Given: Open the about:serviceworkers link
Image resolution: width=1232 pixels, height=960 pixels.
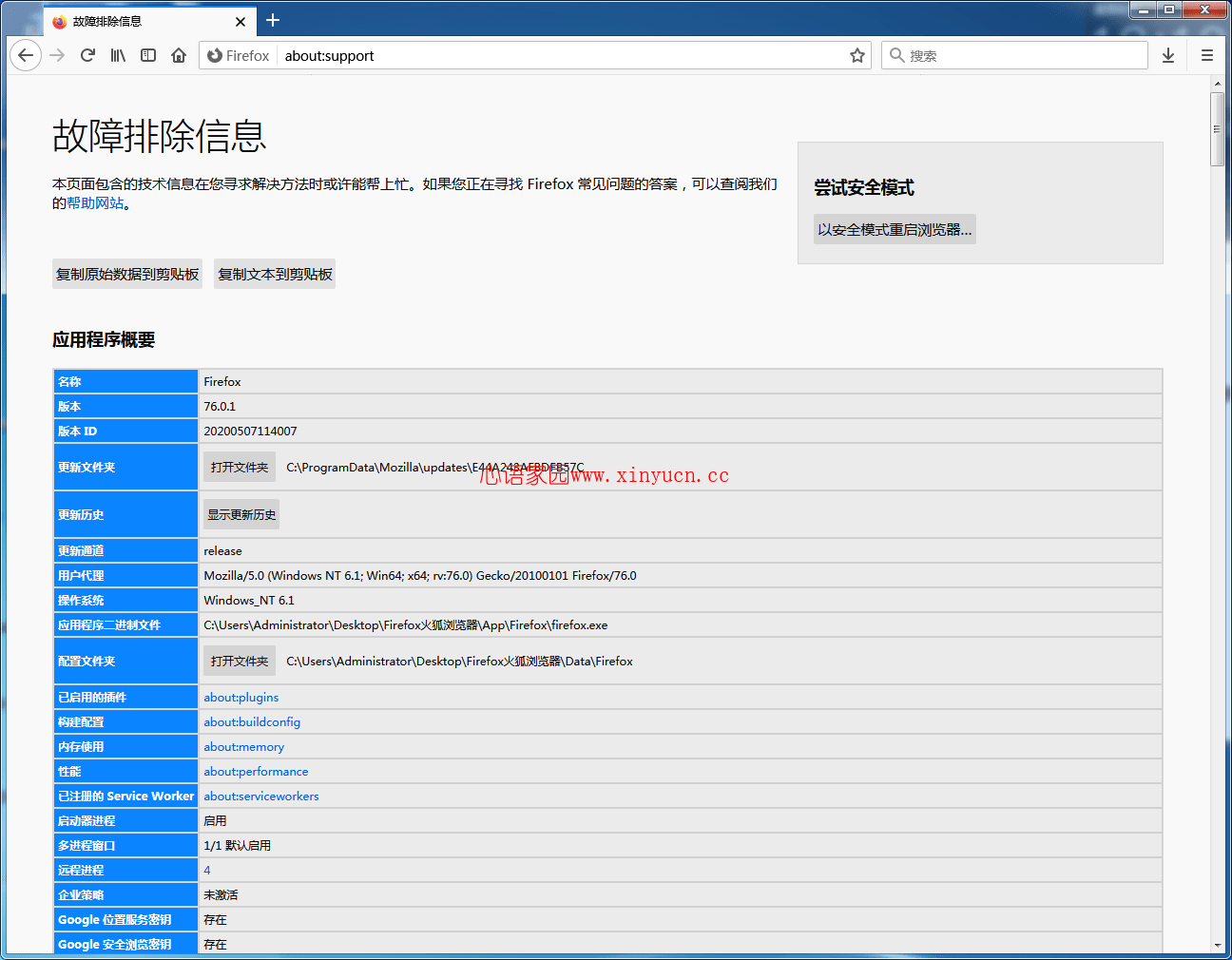Looking at the screenshot, I should (x=261, y=796).
